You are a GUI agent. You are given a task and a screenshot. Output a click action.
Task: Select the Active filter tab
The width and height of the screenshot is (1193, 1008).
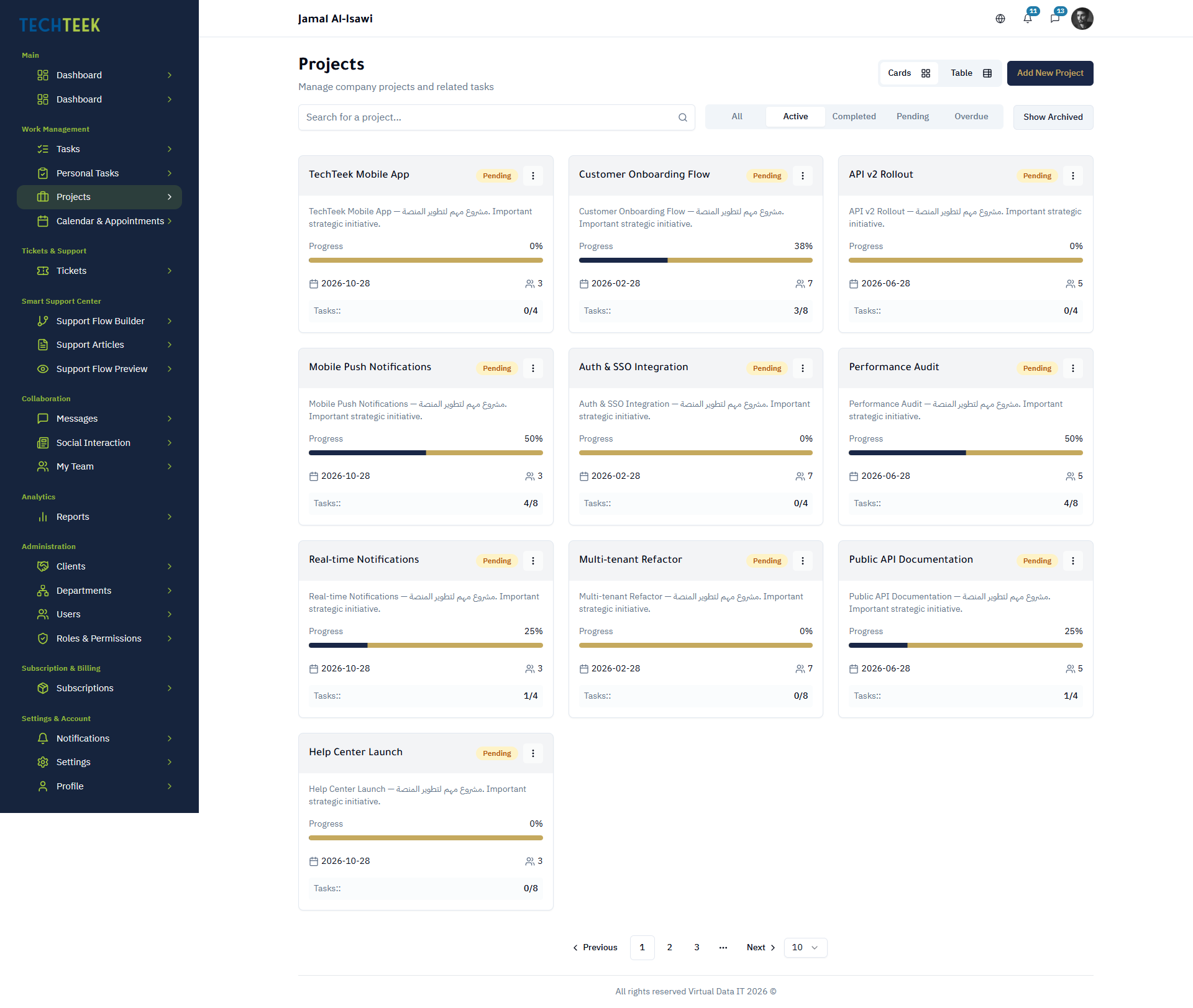click(x=795, y=117)
